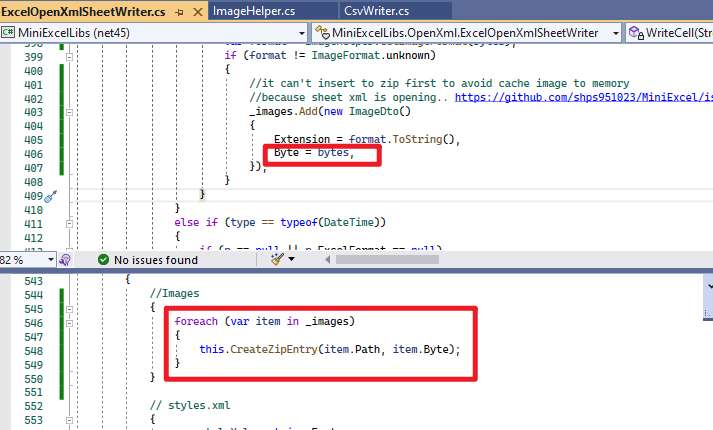Click line number 543 in the lower pane
Image resolution: width=713 pixels, height=430 pixels.
33,281
